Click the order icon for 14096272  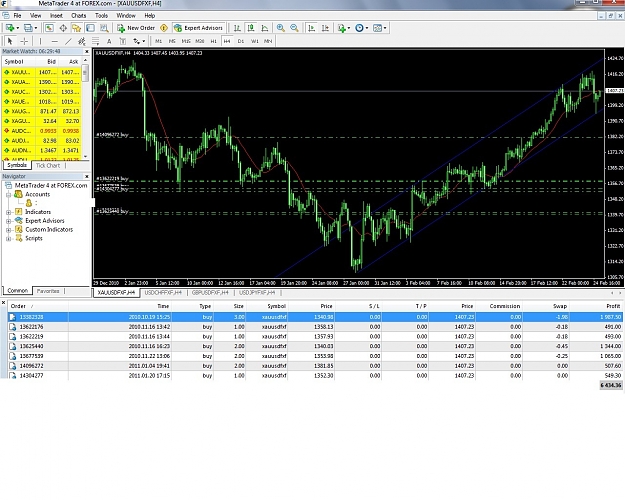point(13,366)
